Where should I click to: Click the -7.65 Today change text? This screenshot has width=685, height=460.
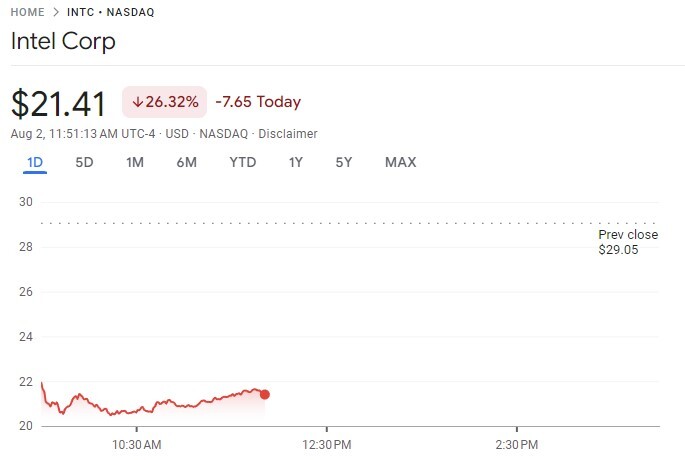pyautogui.click(x=258, y=102)
